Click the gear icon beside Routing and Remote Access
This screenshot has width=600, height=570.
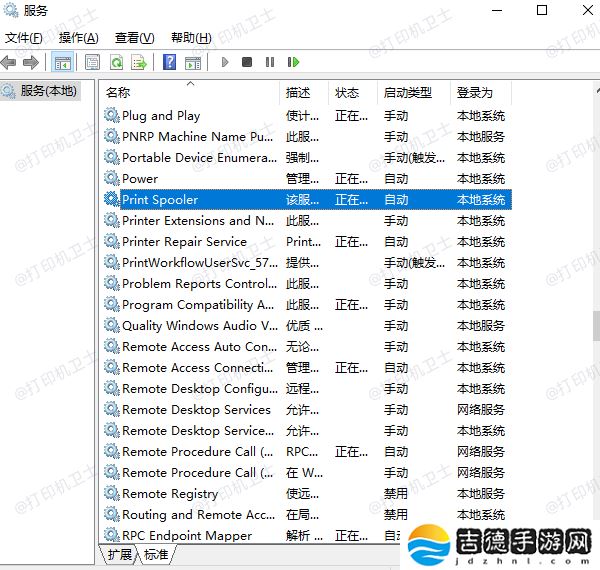pyautogui.click(x=112, y=514)
